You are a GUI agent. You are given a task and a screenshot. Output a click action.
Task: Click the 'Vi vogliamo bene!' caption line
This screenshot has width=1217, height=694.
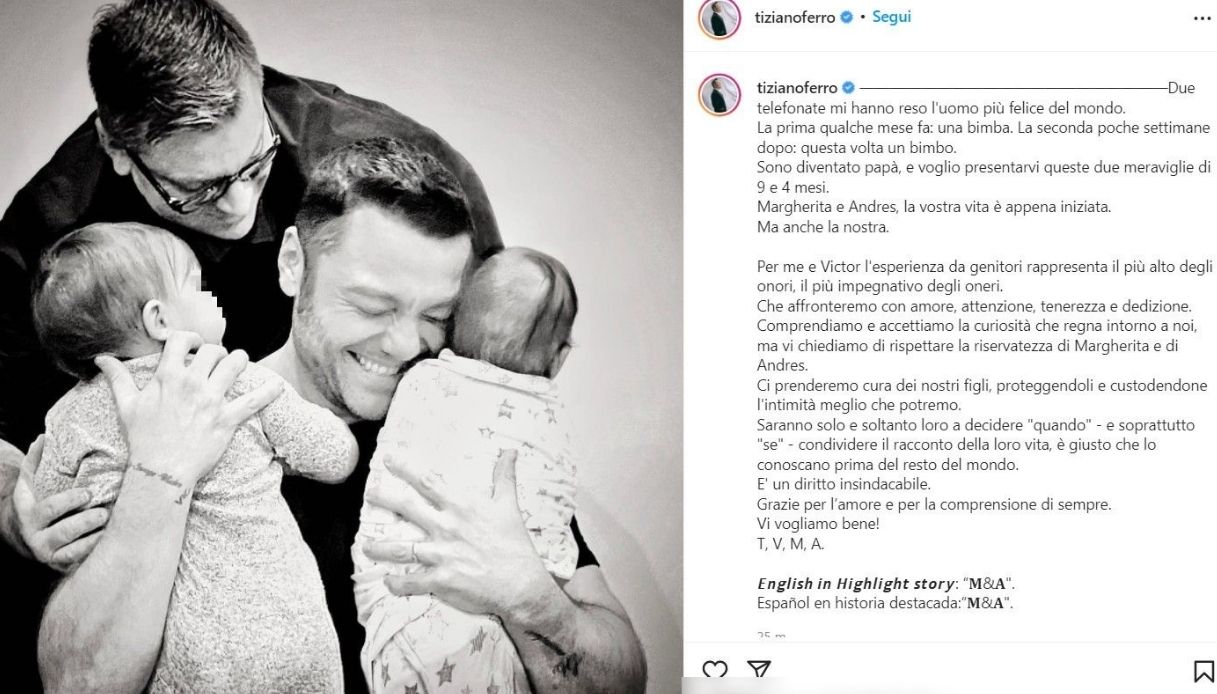point(818,523)
